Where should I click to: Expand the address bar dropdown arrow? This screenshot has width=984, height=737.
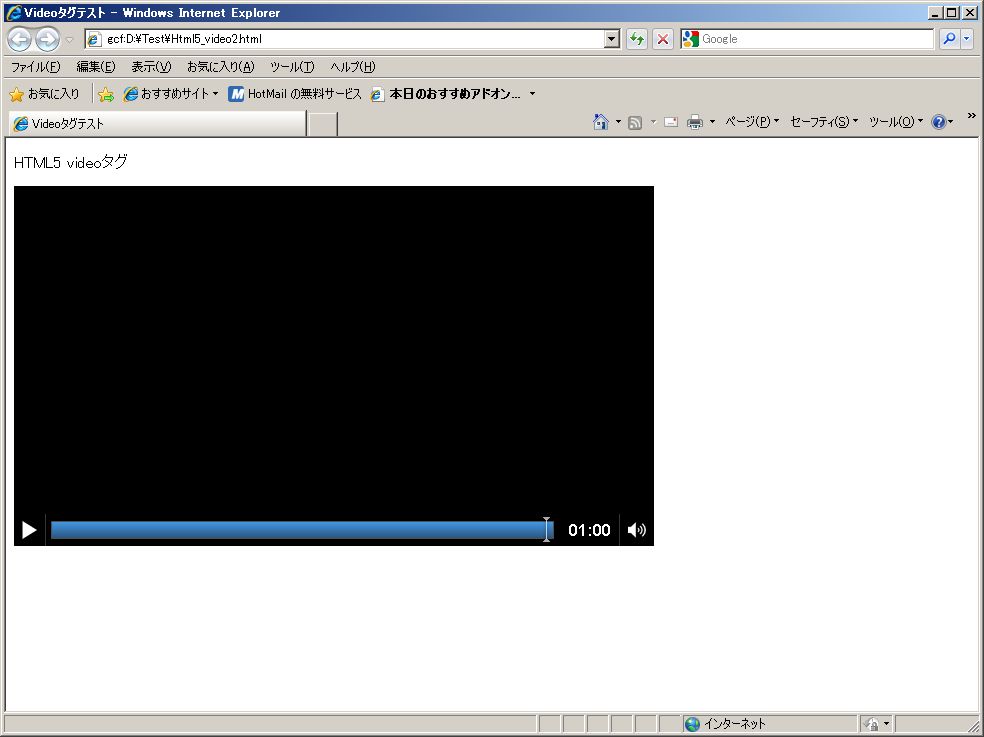point(612,39)
